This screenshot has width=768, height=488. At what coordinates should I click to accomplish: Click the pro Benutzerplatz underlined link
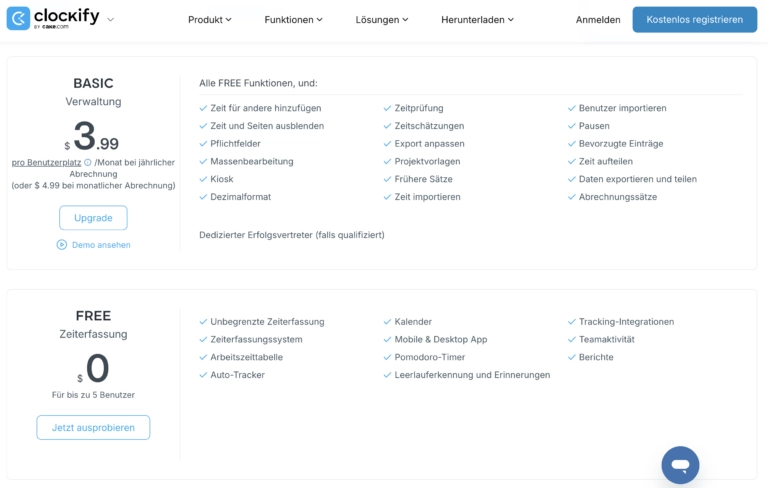click(x=47, y=162)
